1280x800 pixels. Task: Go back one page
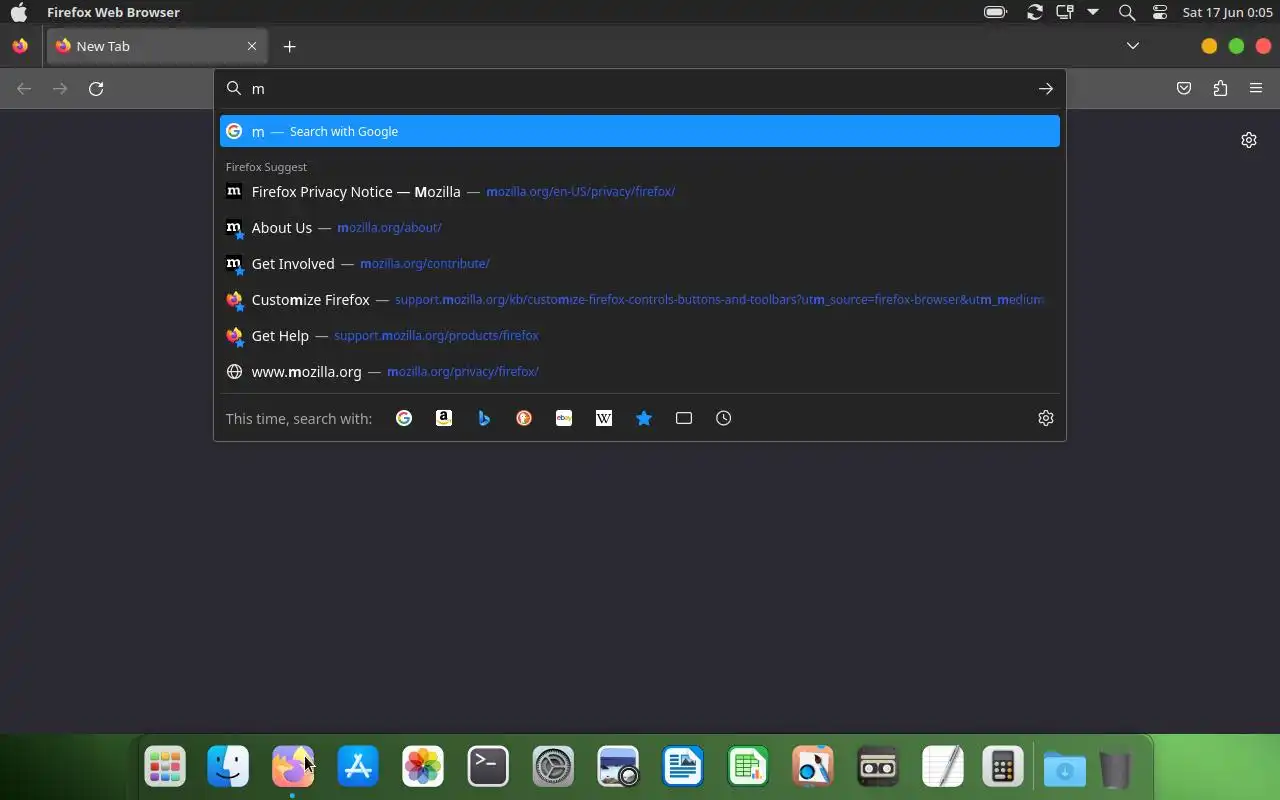24,89
